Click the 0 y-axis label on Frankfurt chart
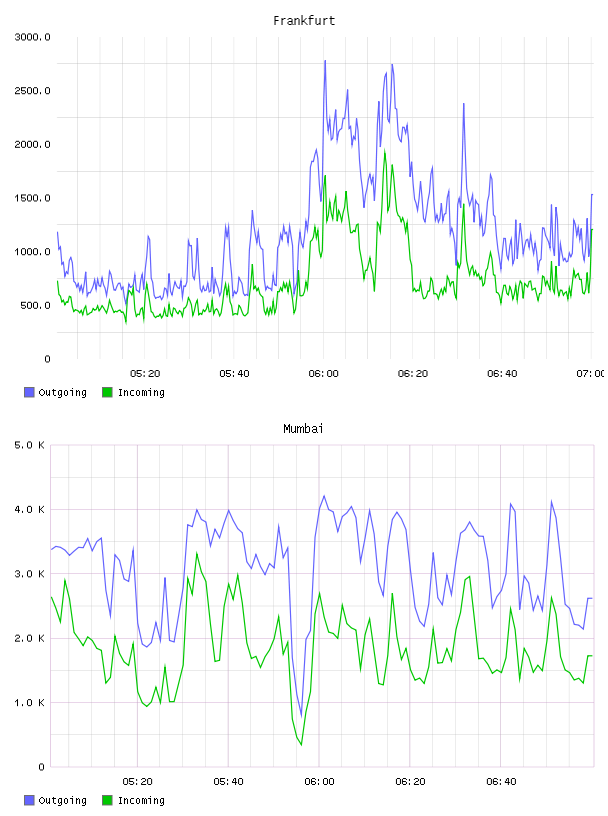 [x=47, y=359]
